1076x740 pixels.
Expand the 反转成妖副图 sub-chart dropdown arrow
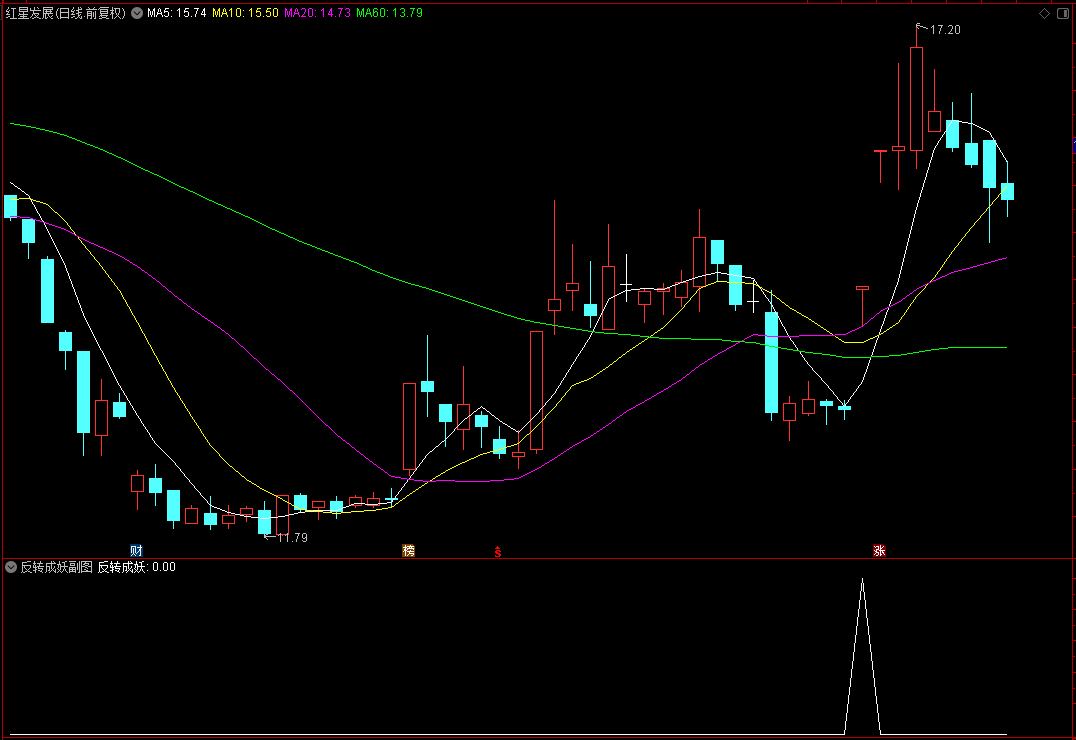click(x=11, y=567)
